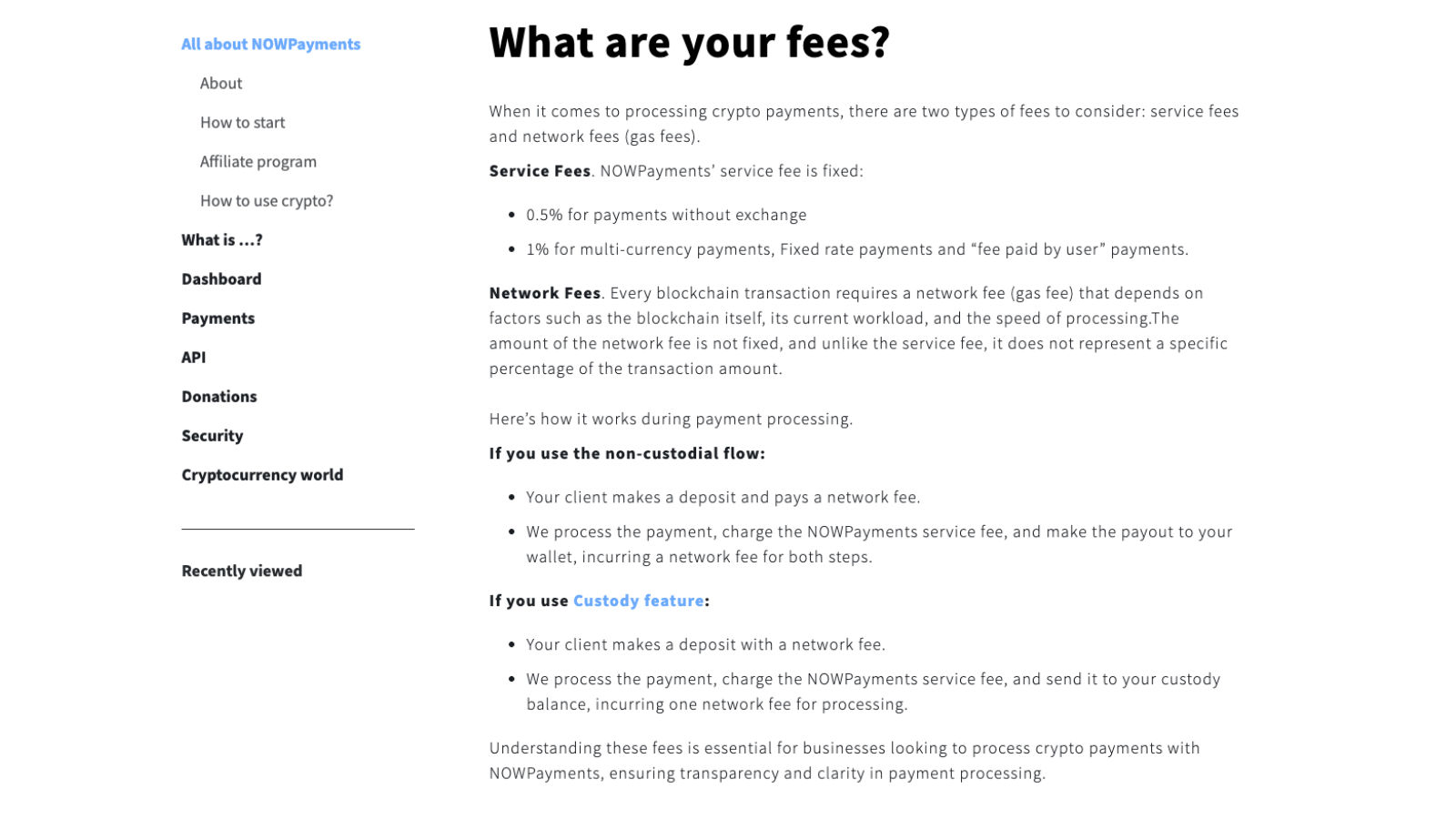Click the 1% multi-currency payments bullet
The image size is (1456, 819).
coord(856,249)
